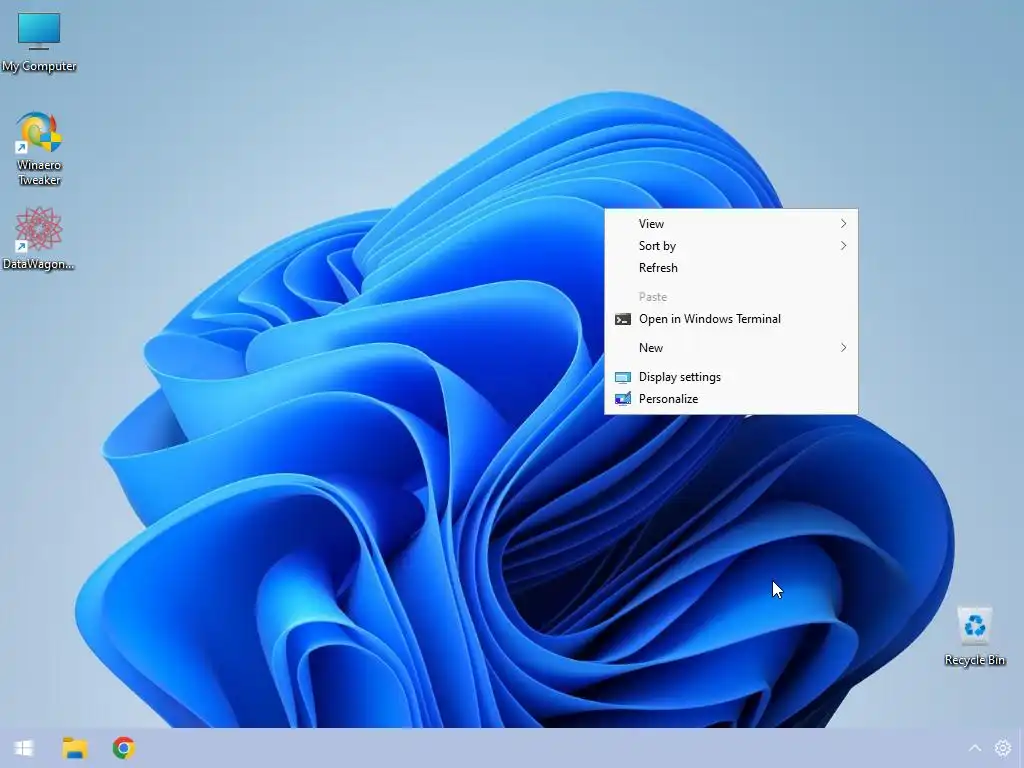Select the Recycle Bin desktop icon
The width and height of the screenshot is (1024, 768).
(x=974, y=637)
